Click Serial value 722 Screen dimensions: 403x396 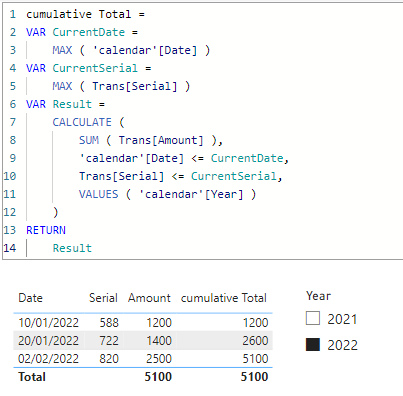[109, 340]
